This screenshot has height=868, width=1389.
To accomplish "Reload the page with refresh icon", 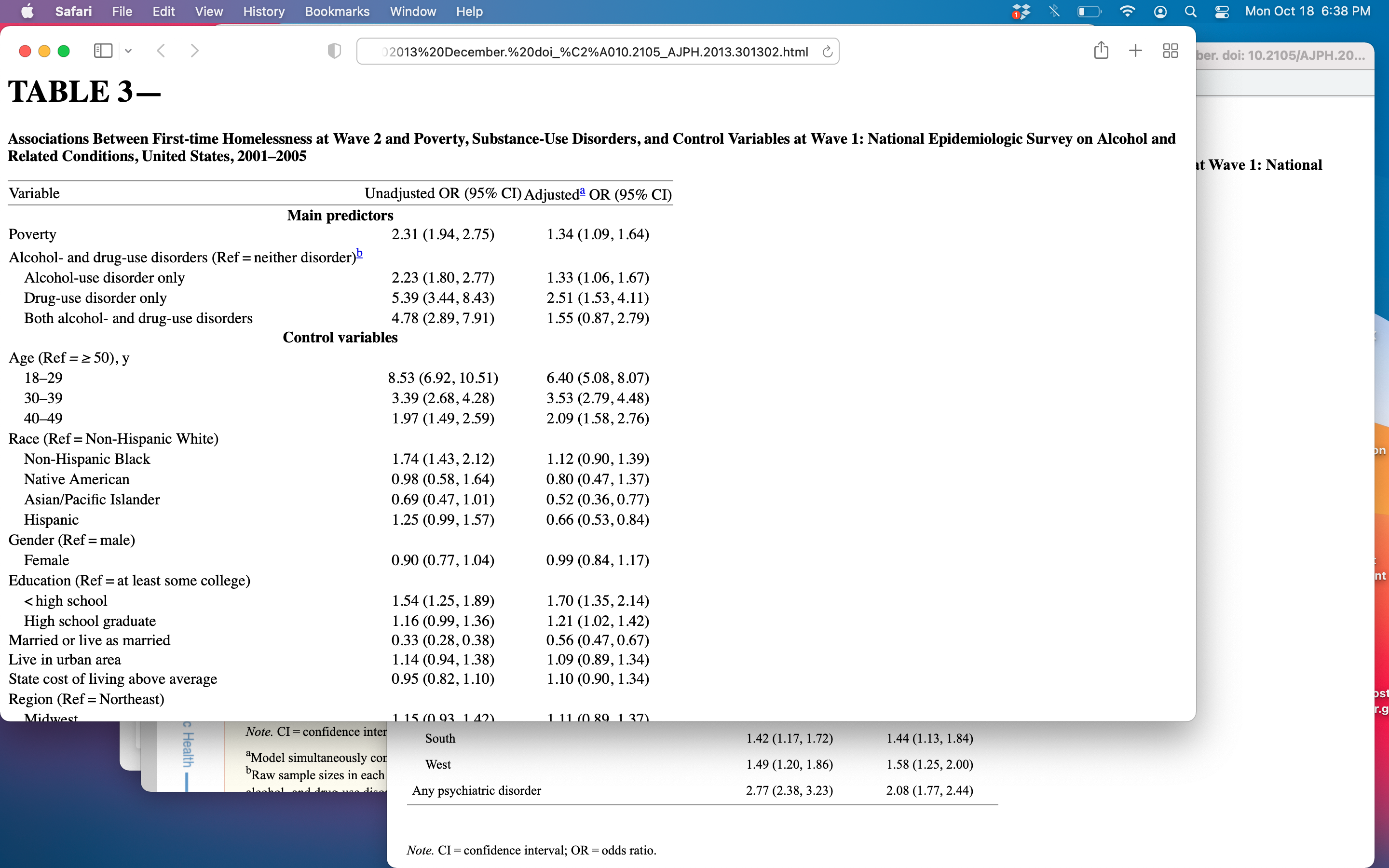I will tap(827, 52).
